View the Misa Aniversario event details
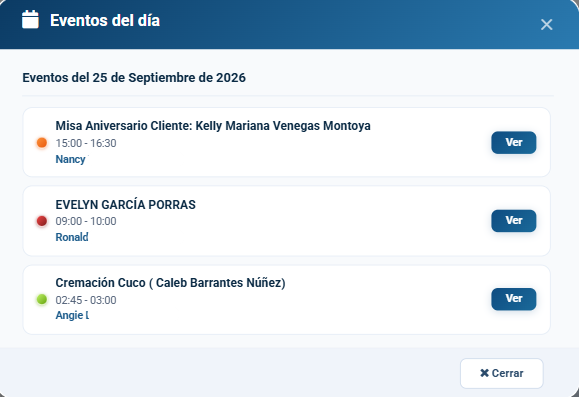This screenshot has width=579, height=397. point(513,143)
